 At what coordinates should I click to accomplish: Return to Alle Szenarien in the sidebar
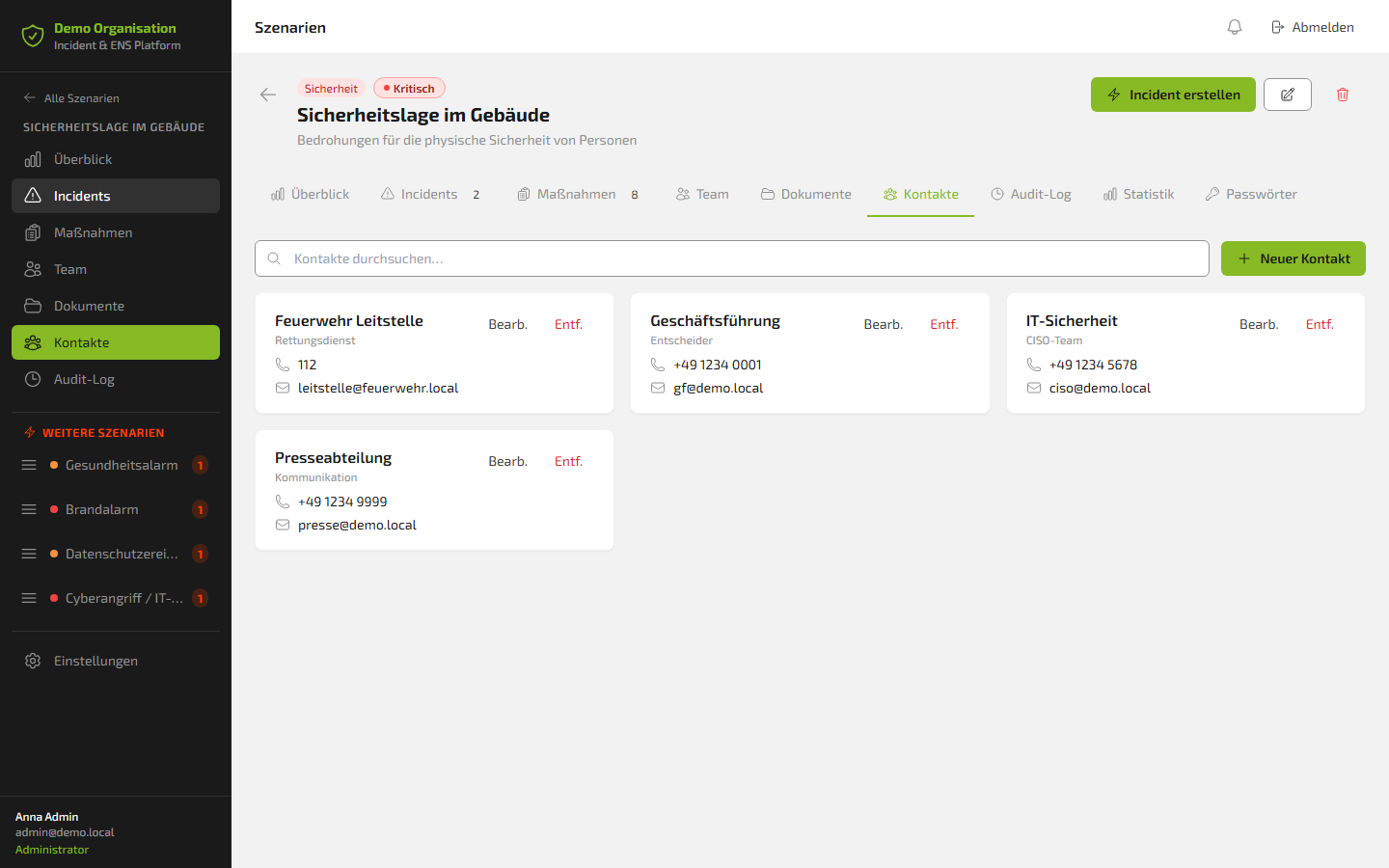(71, 97)
